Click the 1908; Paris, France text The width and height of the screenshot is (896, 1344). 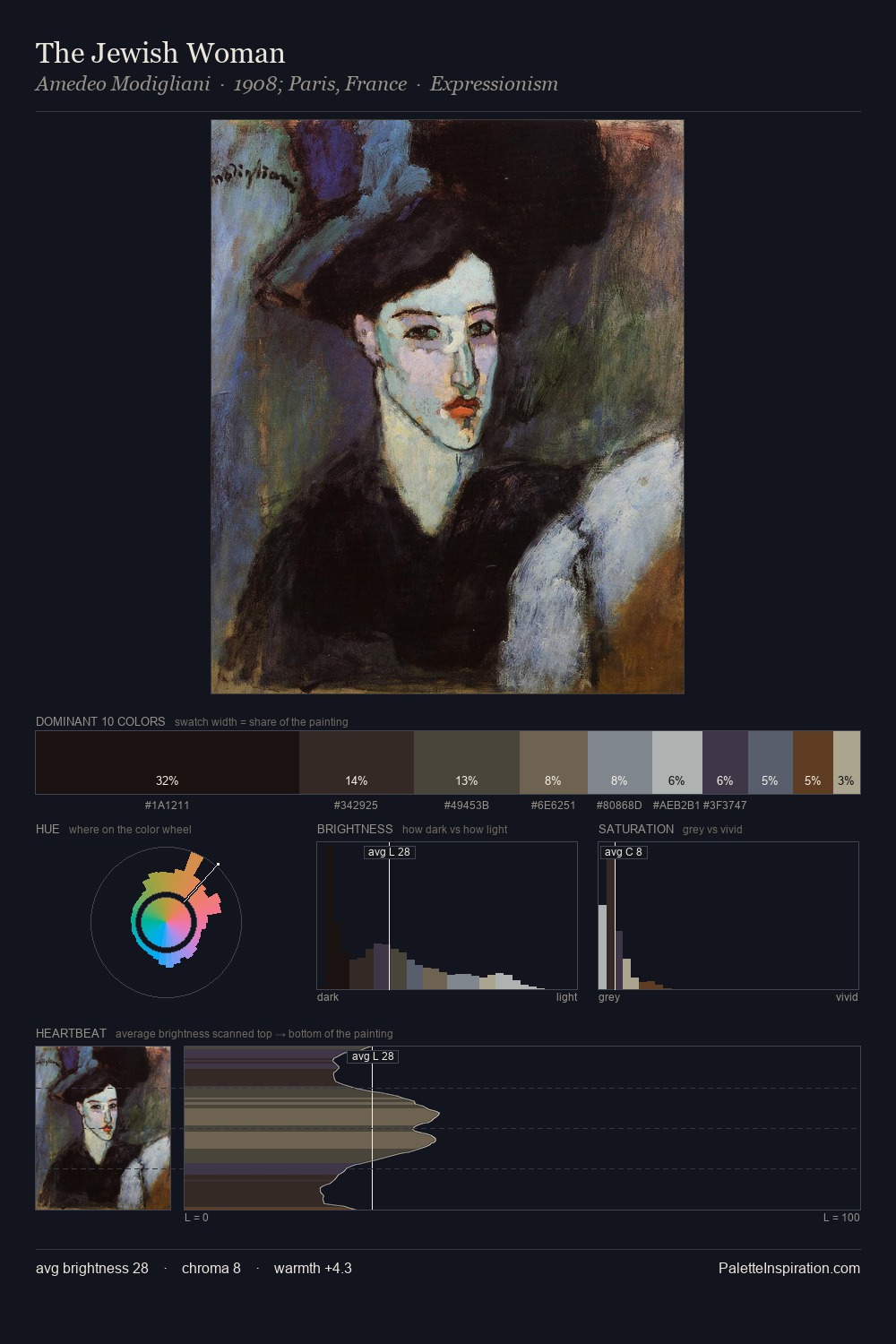(320, 84)
